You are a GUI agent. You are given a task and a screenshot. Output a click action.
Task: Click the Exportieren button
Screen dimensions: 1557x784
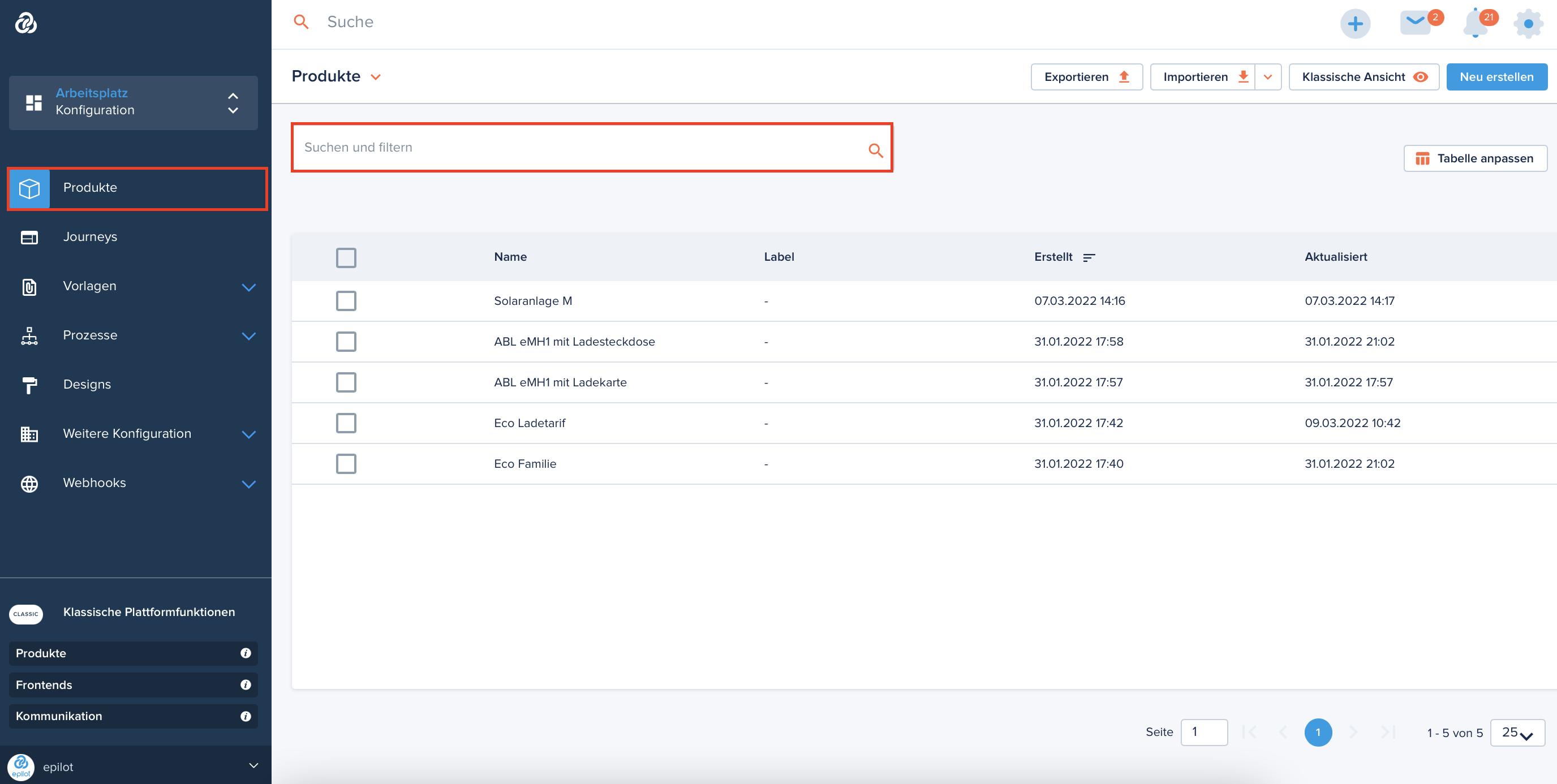[x=1086, y=77]
